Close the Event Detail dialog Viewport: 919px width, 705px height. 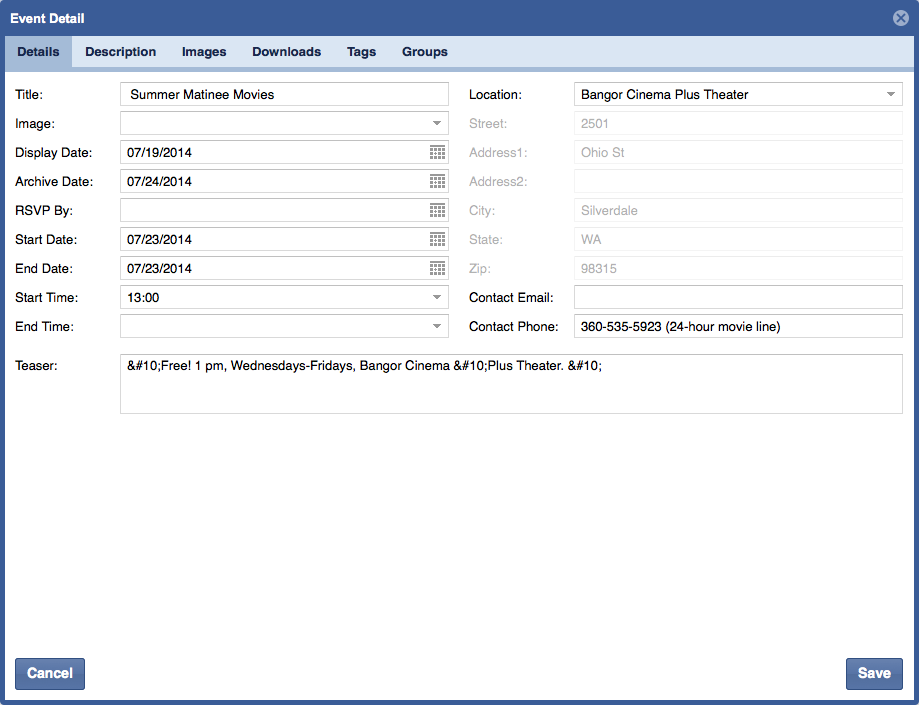[900, 18]
